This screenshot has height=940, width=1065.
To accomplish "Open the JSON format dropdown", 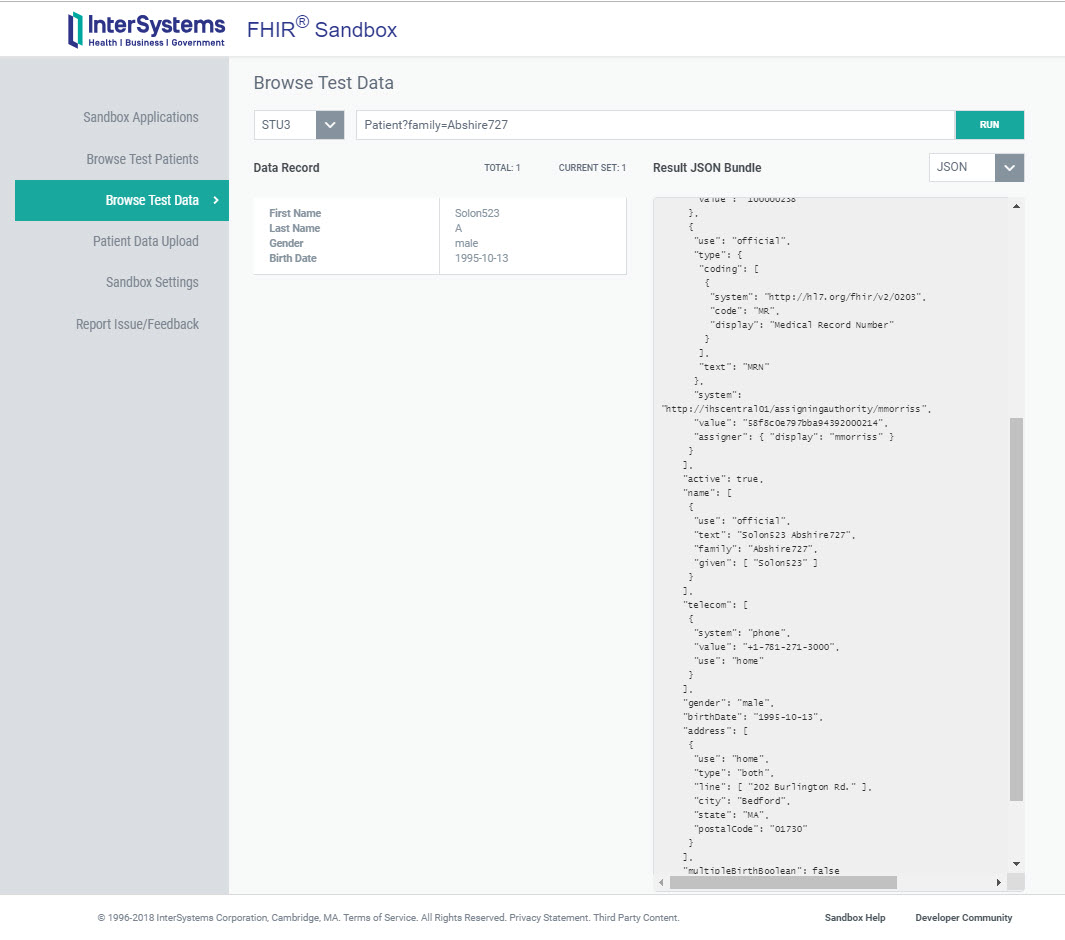I will pyautogui.click(x=976, y=168).
